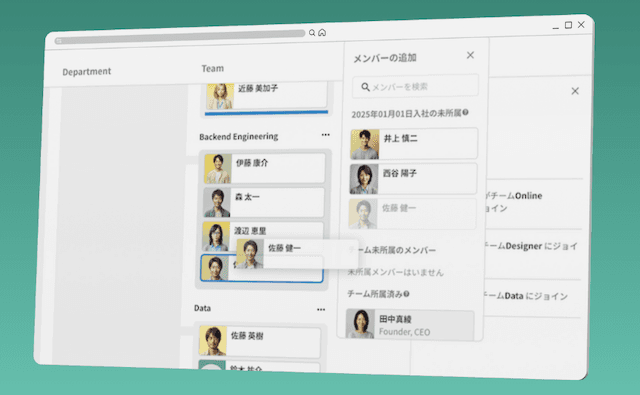The height and width of the screenshot is (395, 640).
Task: Select greyed member card 佐藤 健一 in panel
Action: [412, 214]
